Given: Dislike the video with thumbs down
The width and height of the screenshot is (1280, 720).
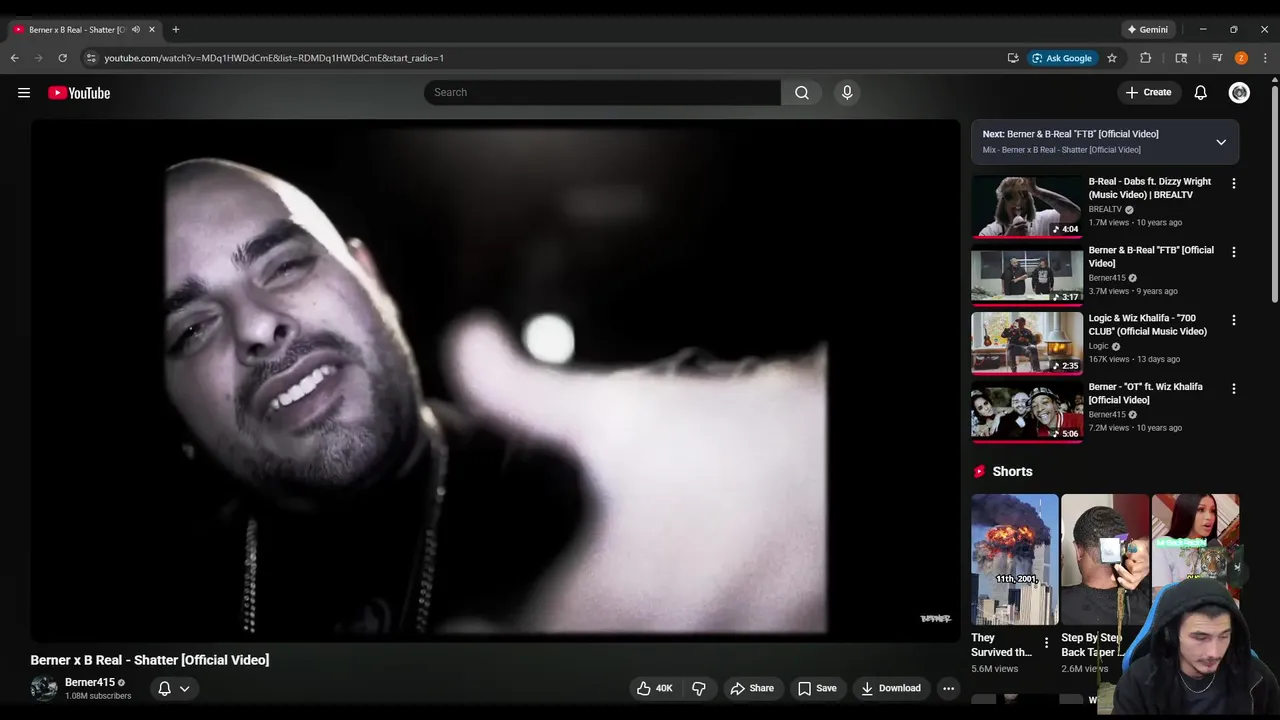Looking at the screenshot, I should (x=699, y=688).
